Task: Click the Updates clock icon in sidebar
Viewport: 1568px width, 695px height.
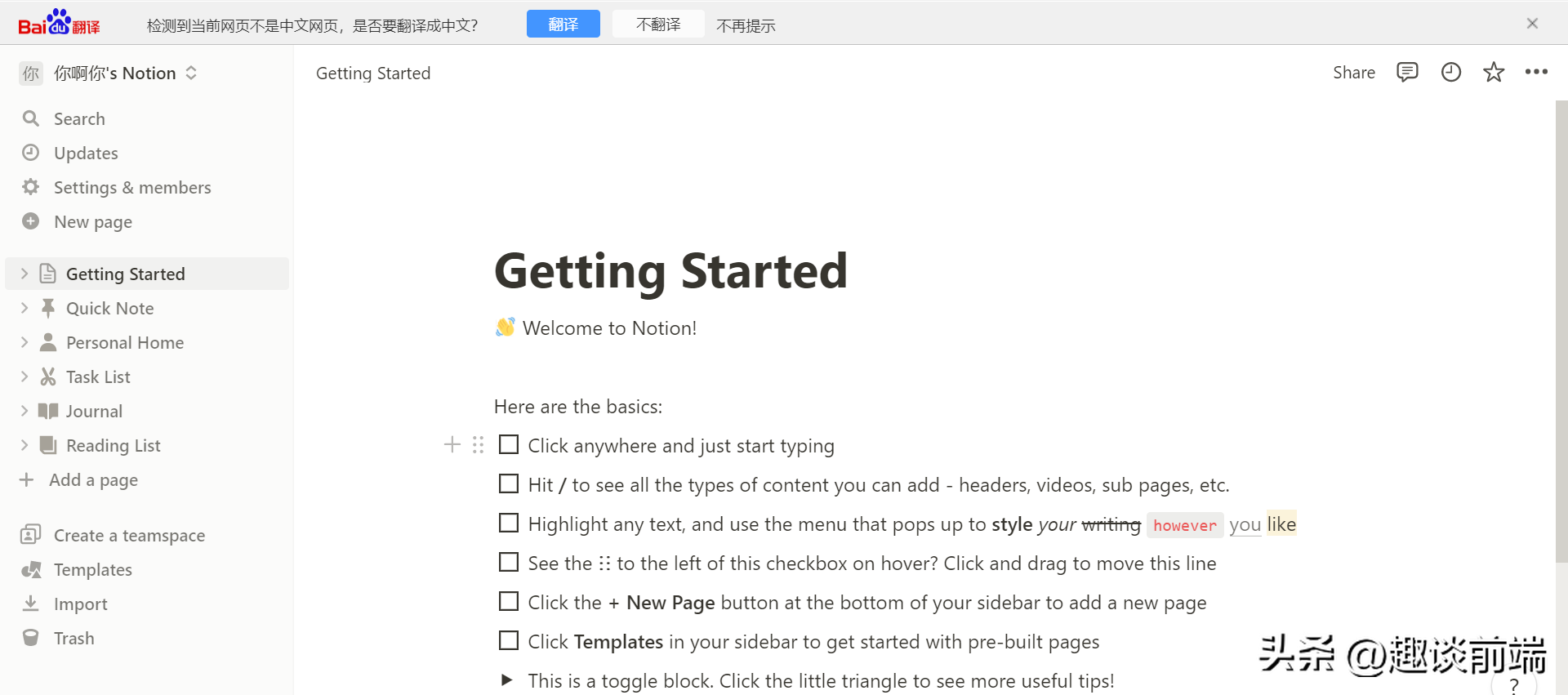Action: pyautogui.click(x=31, y=153)
